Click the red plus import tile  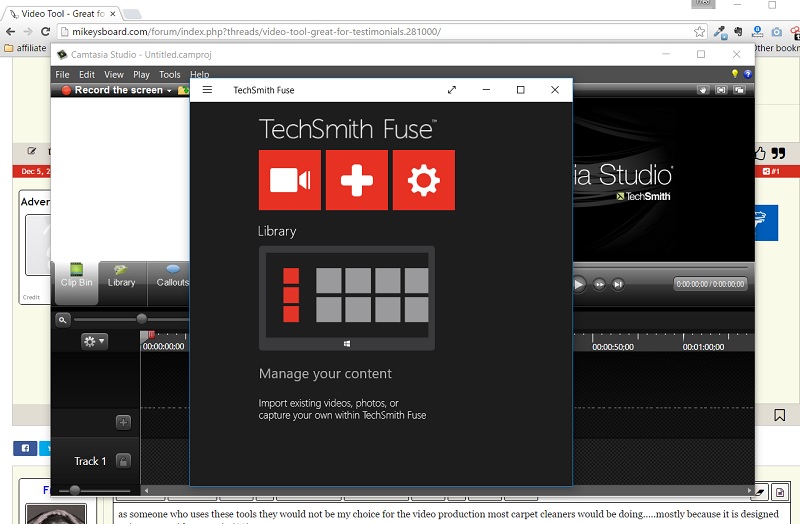[357, 180]
